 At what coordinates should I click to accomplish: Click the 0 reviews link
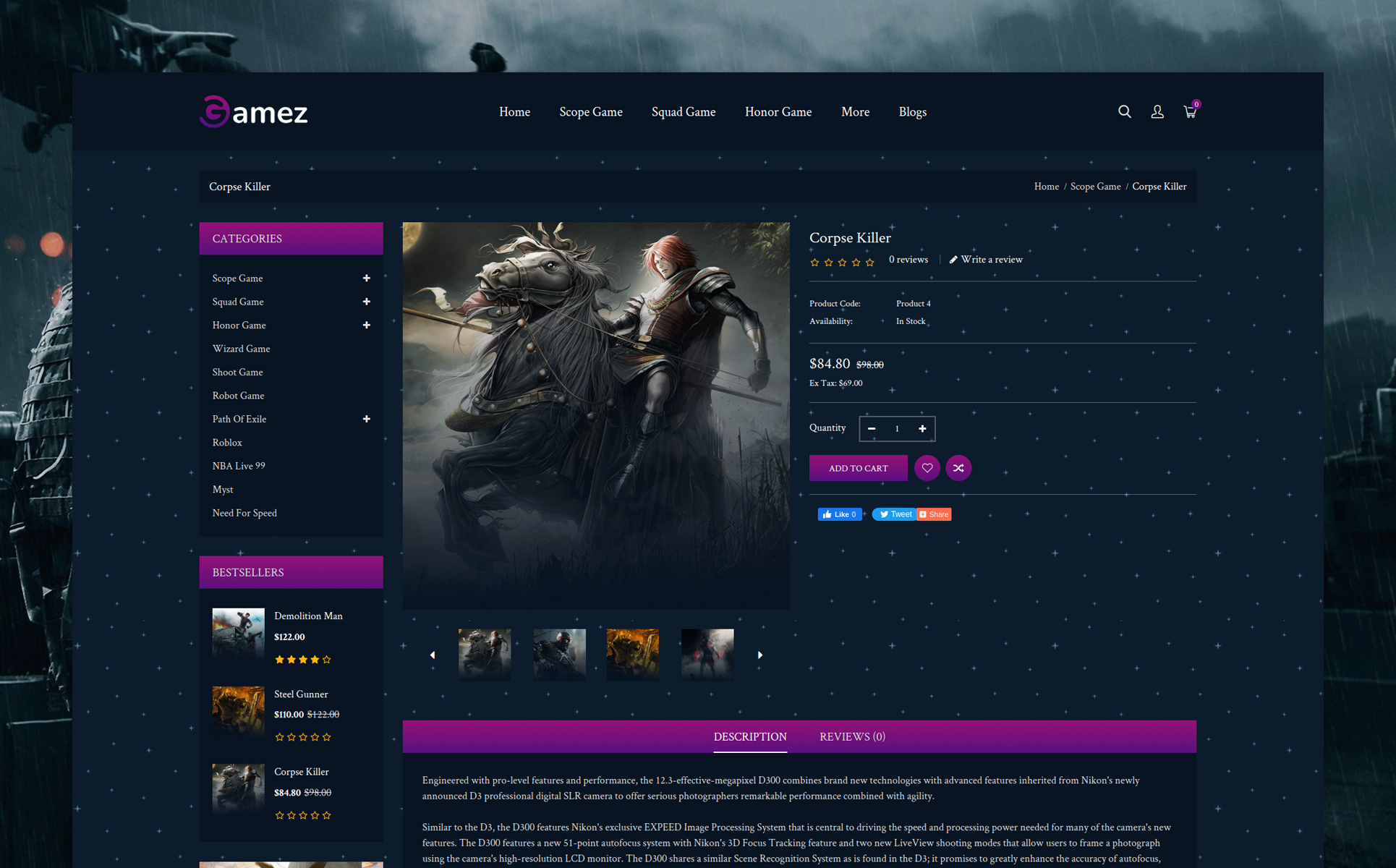tap(908, 260)
